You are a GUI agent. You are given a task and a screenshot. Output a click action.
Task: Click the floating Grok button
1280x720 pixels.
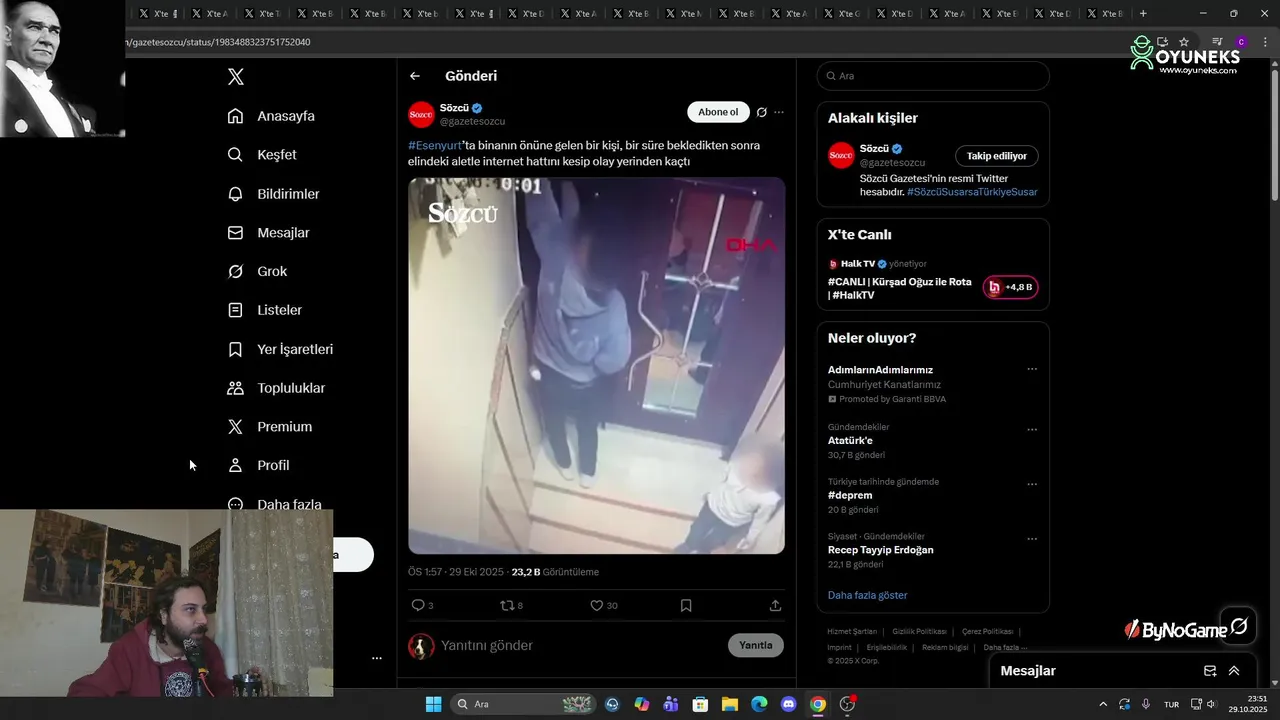[x=1239, y=626]
